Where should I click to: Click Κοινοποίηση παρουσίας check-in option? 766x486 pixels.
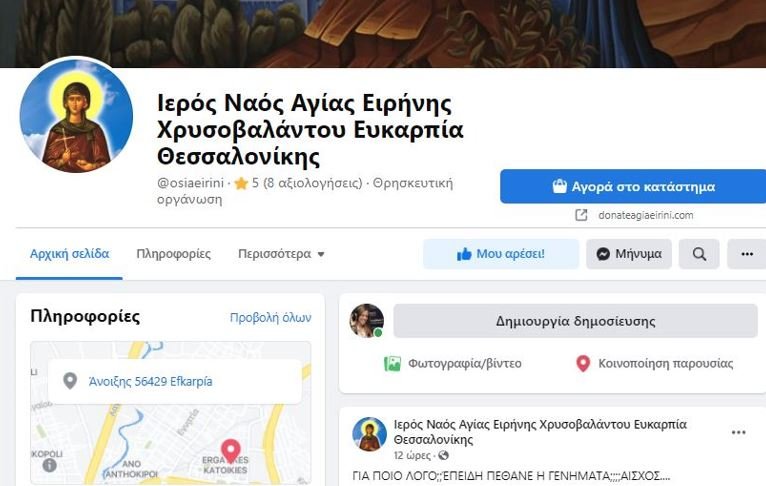point(655,363)
